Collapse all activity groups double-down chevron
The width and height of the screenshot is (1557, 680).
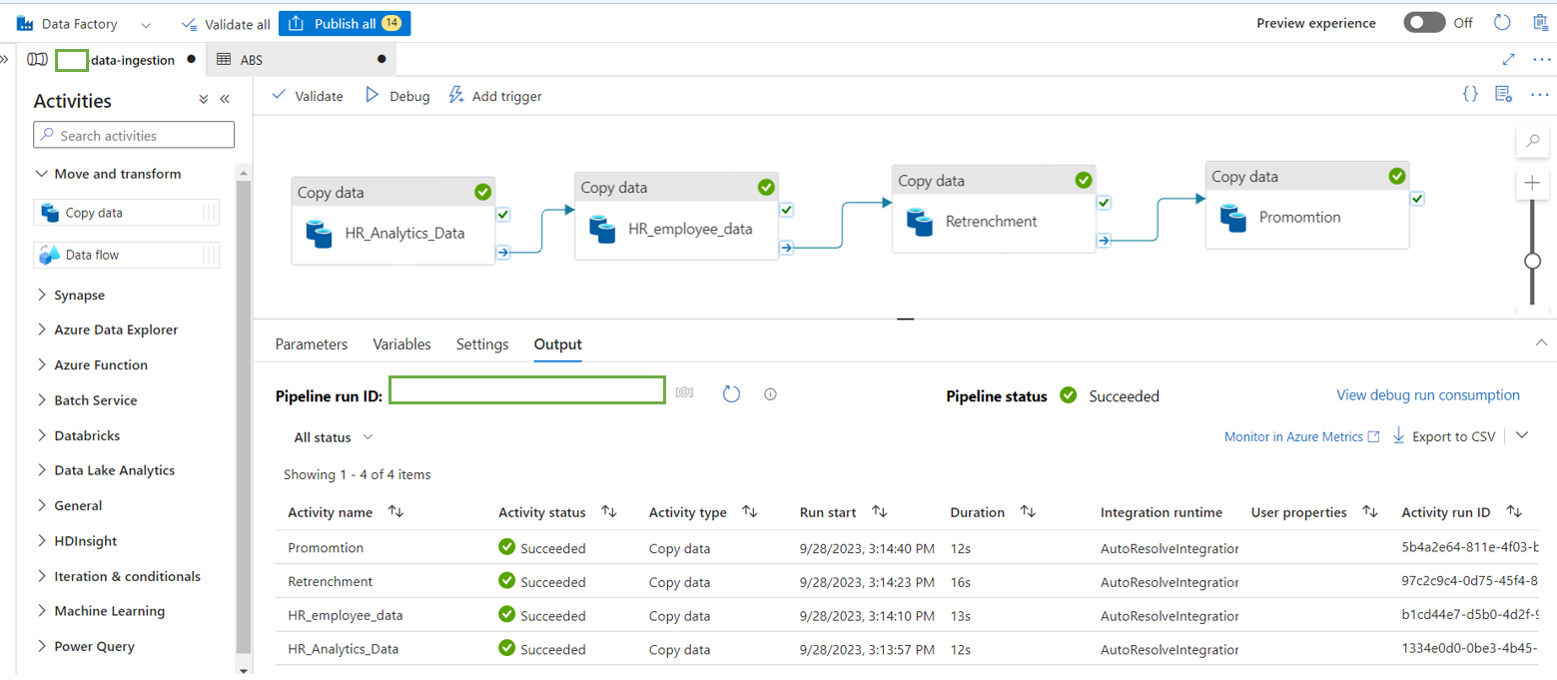point(204,99)
